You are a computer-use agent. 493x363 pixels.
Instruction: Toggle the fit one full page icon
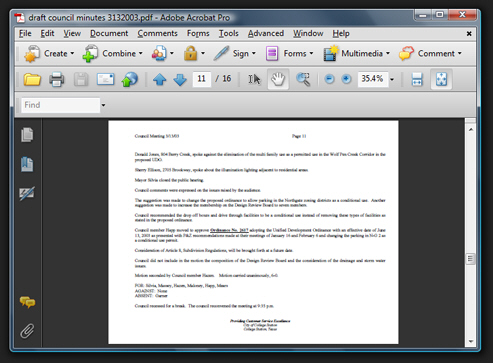pyautogui.click(x=441, y=79)
